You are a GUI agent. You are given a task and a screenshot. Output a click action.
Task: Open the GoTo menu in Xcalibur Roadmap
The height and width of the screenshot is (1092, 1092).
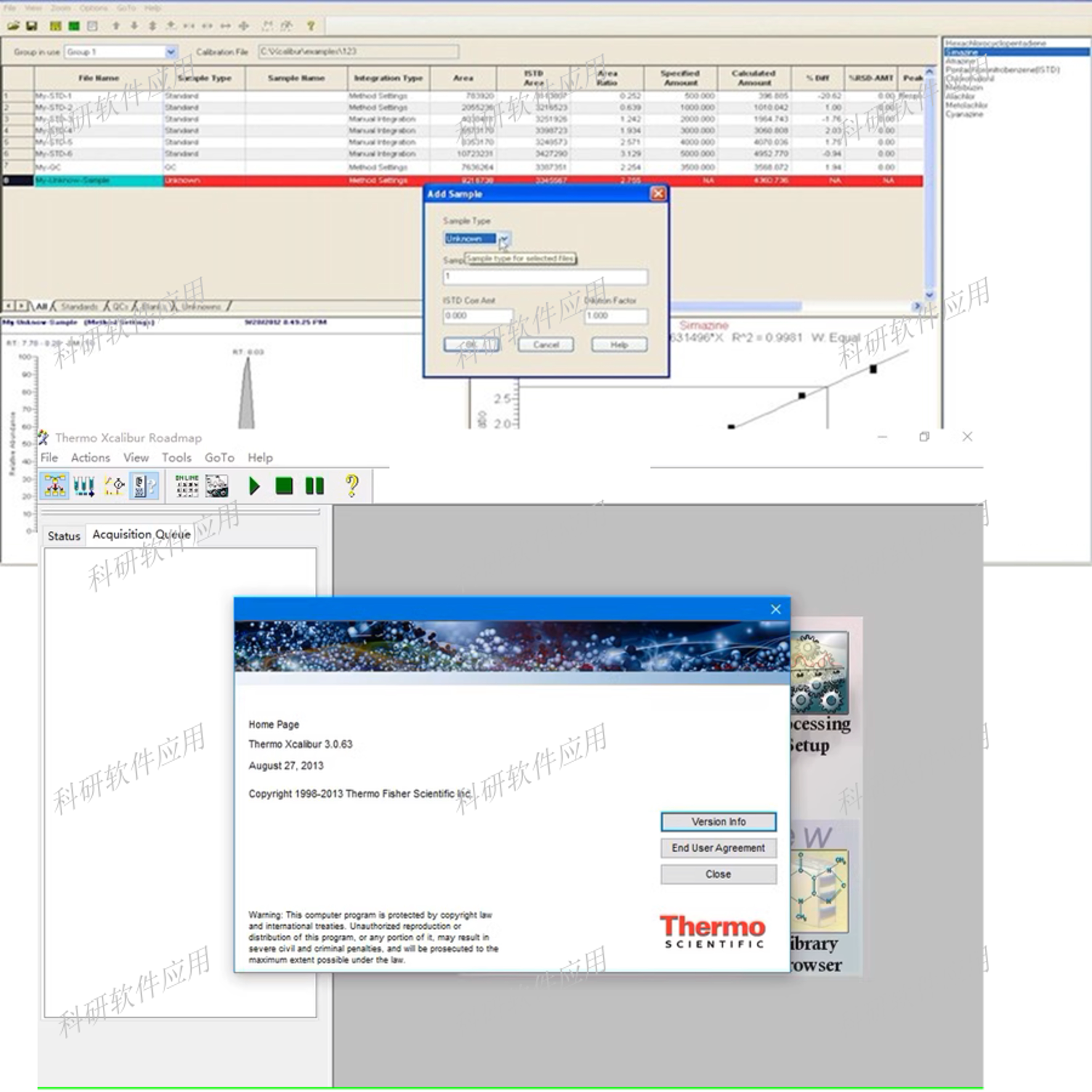(219, 457)
